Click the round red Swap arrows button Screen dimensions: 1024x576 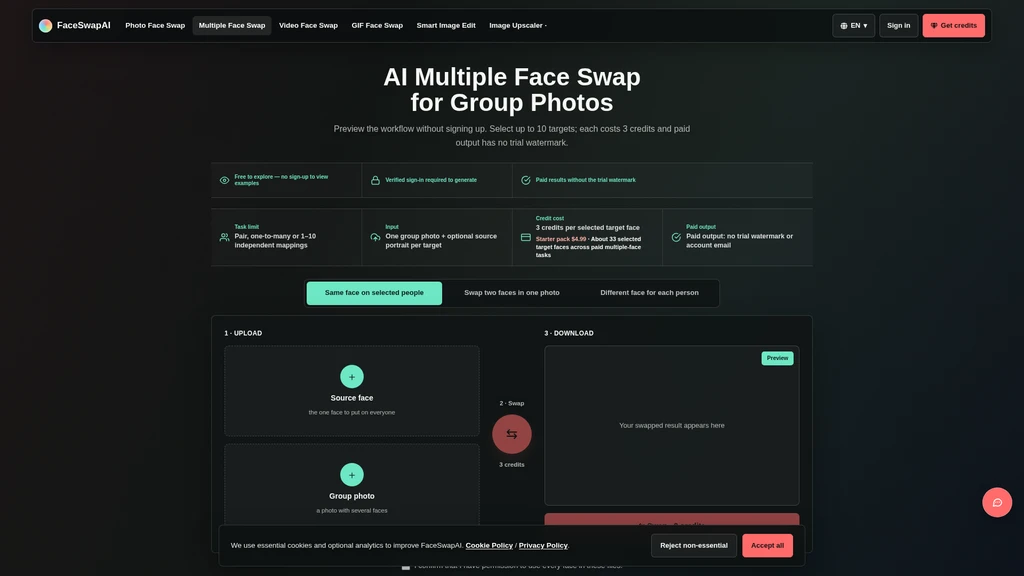click(511, 434)
